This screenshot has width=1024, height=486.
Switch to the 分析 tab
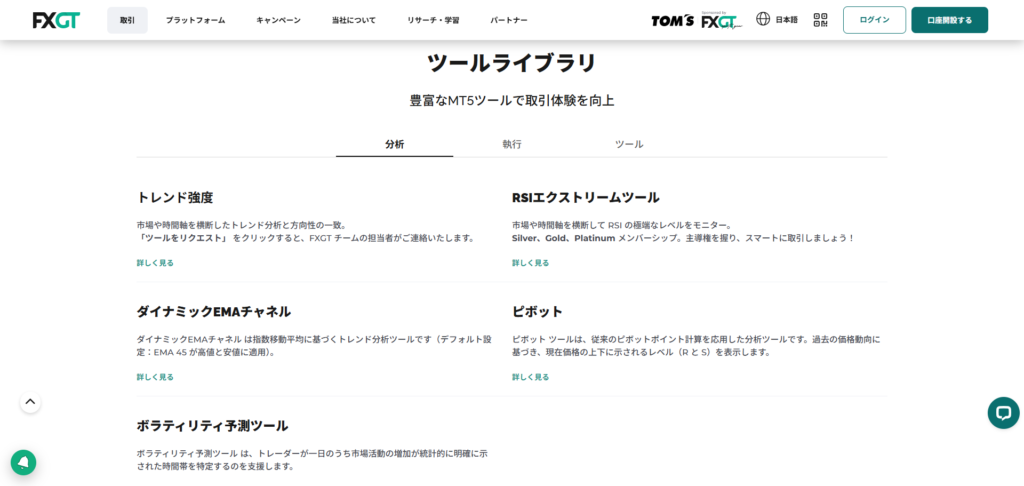tap(394, 144)
